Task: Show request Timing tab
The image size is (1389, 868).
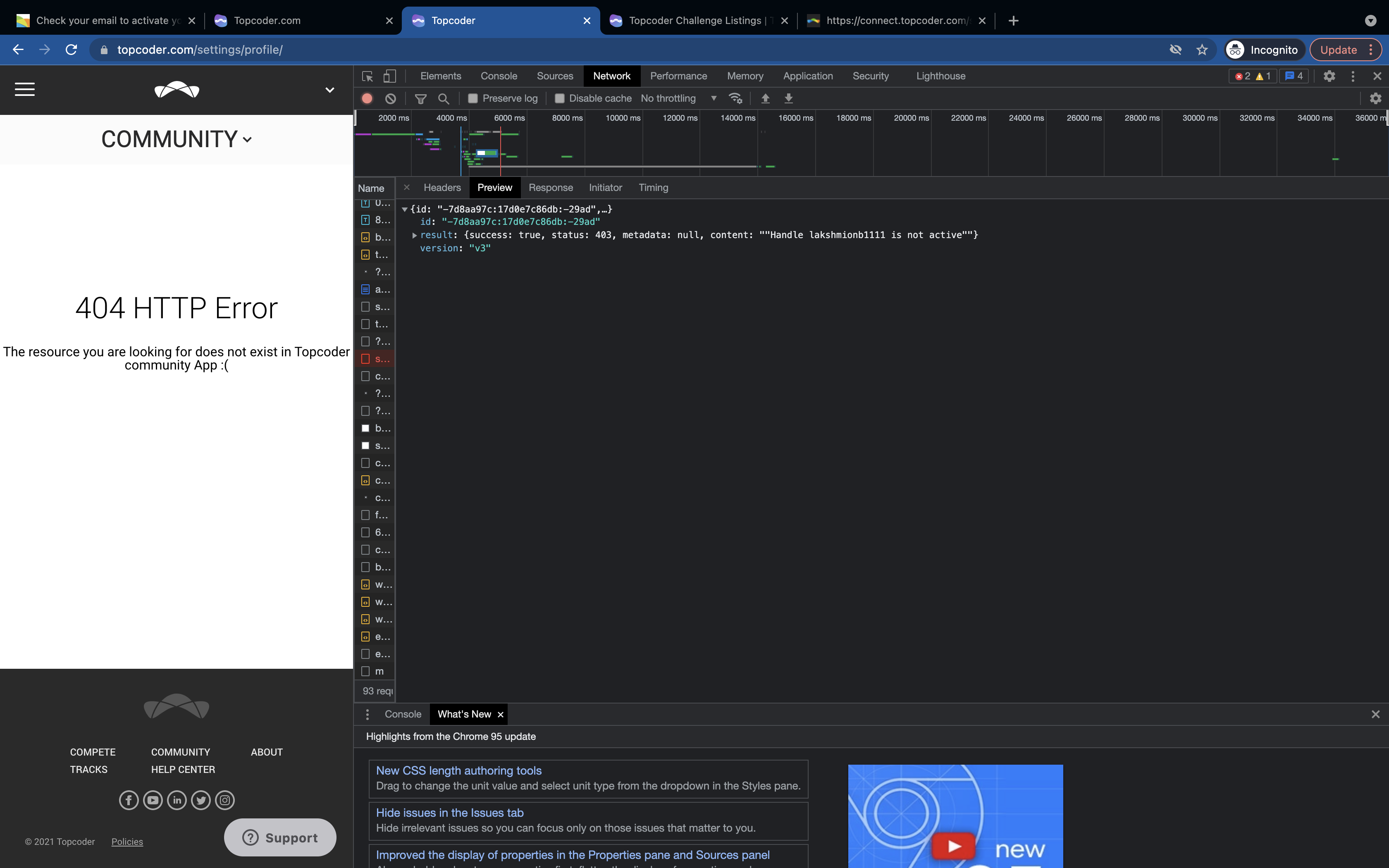Action: tap(653, 188)
